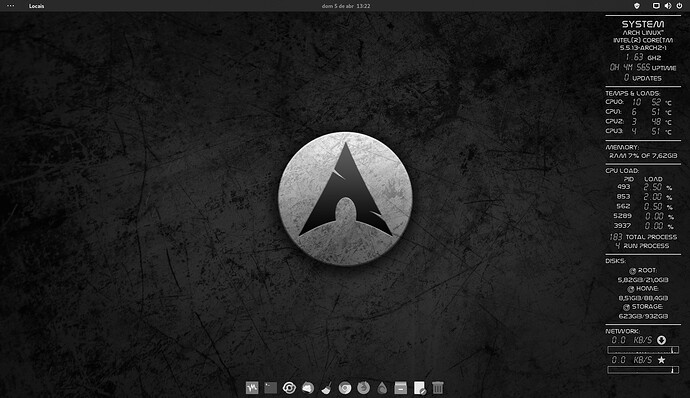Click the ROOT disk label
Image resolution: width=690 pixels, height=398 pixels.
[643, 271]
